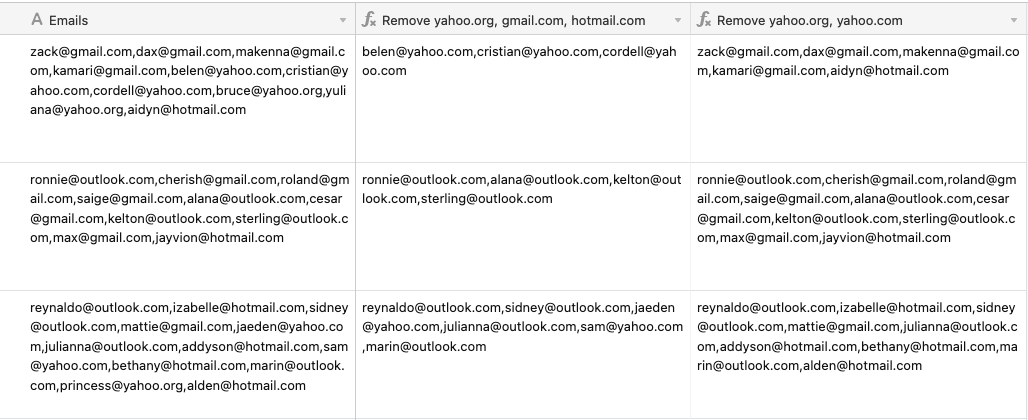Select the 'Remove yahoo.org, yahoo.com' header label

(810, 20)
